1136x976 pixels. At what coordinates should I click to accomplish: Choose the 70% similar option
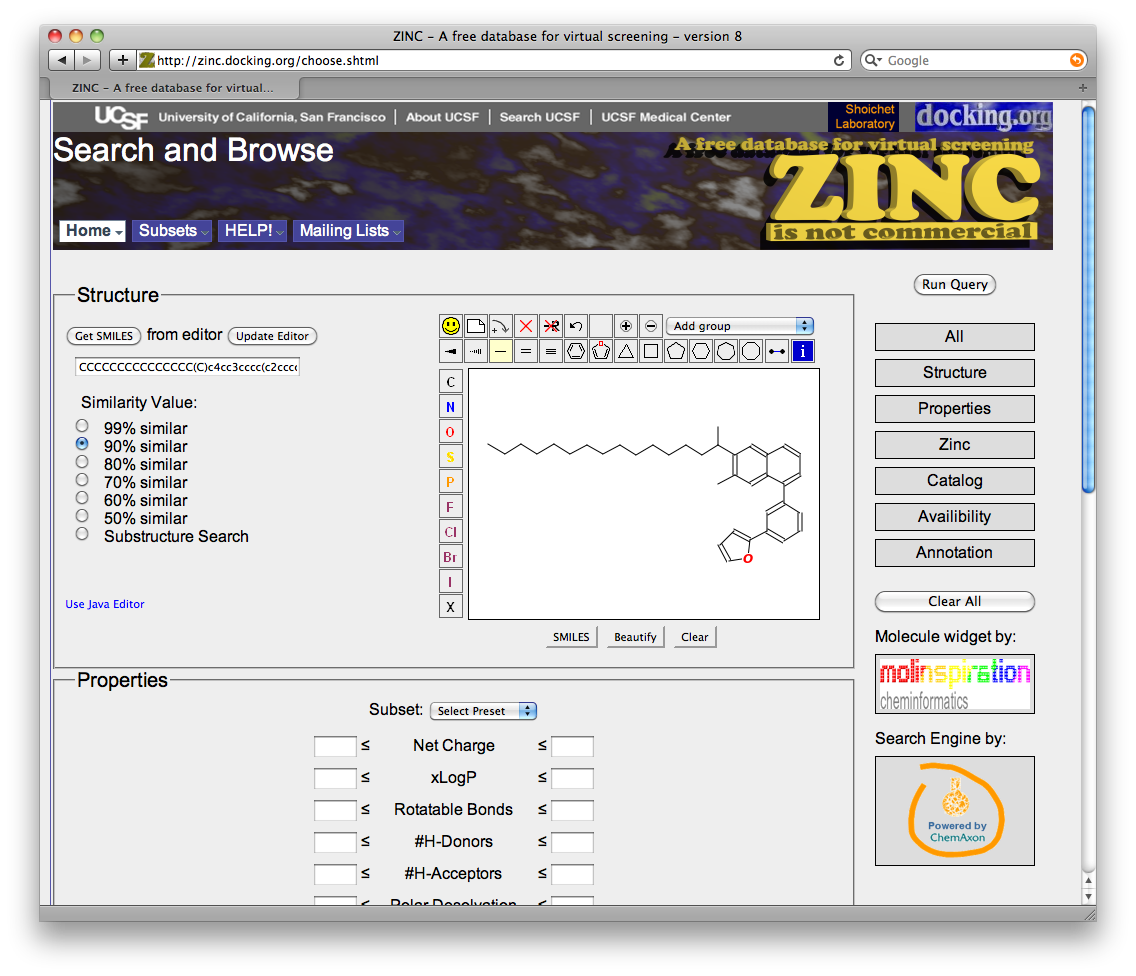tap(83, 480)
